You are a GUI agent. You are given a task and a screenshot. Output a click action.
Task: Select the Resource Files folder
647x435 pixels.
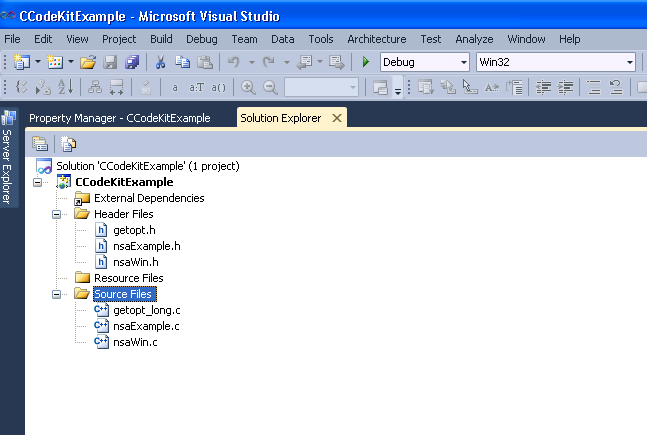click(x=128, y=278)
